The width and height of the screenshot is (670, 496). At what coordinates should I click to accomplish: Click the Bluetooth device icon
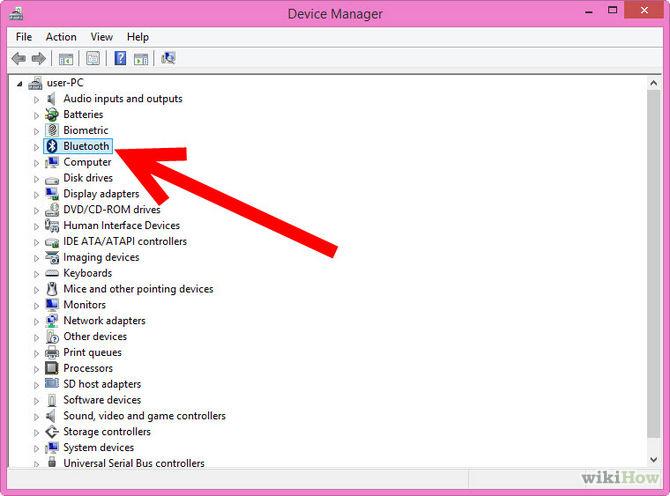coord(53,146)
